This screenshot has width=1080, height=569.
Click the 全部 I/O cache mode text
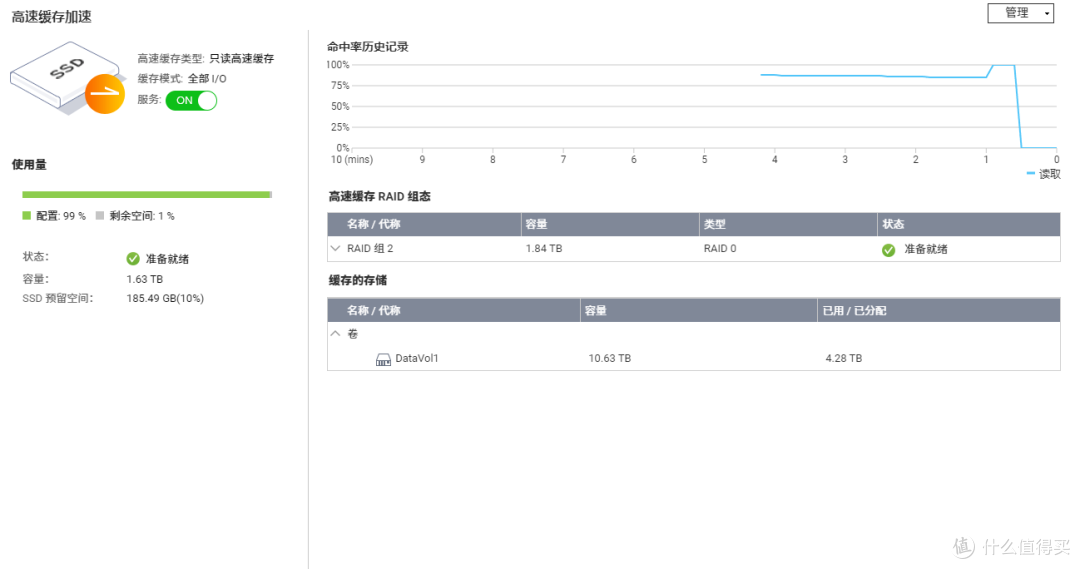[207, 79]
